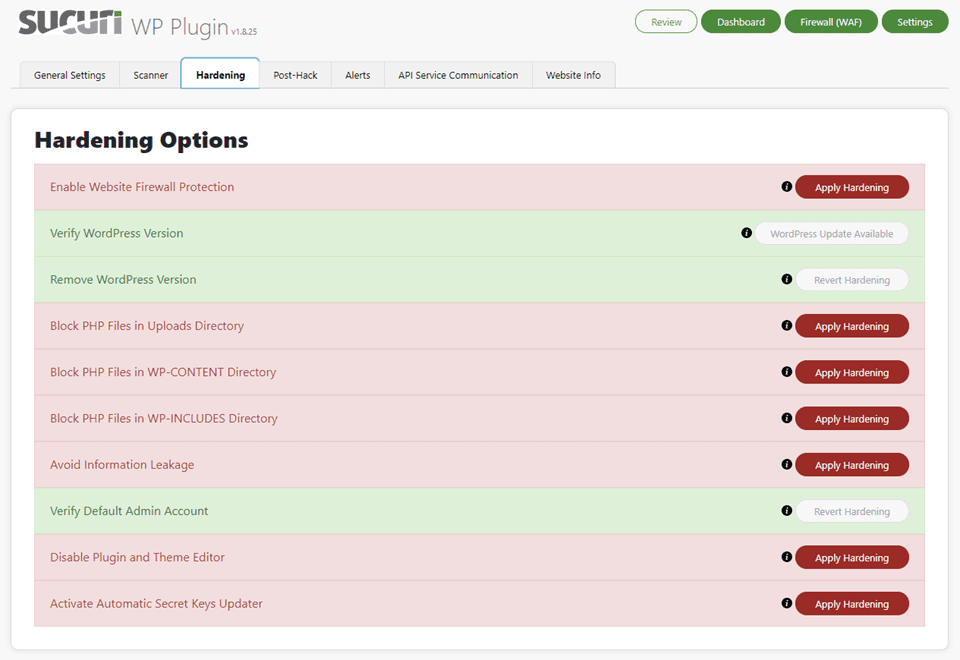Switch to the General Settings tab
The height and width of the screenshot is (660, 960).
click(x=68, y=74)
